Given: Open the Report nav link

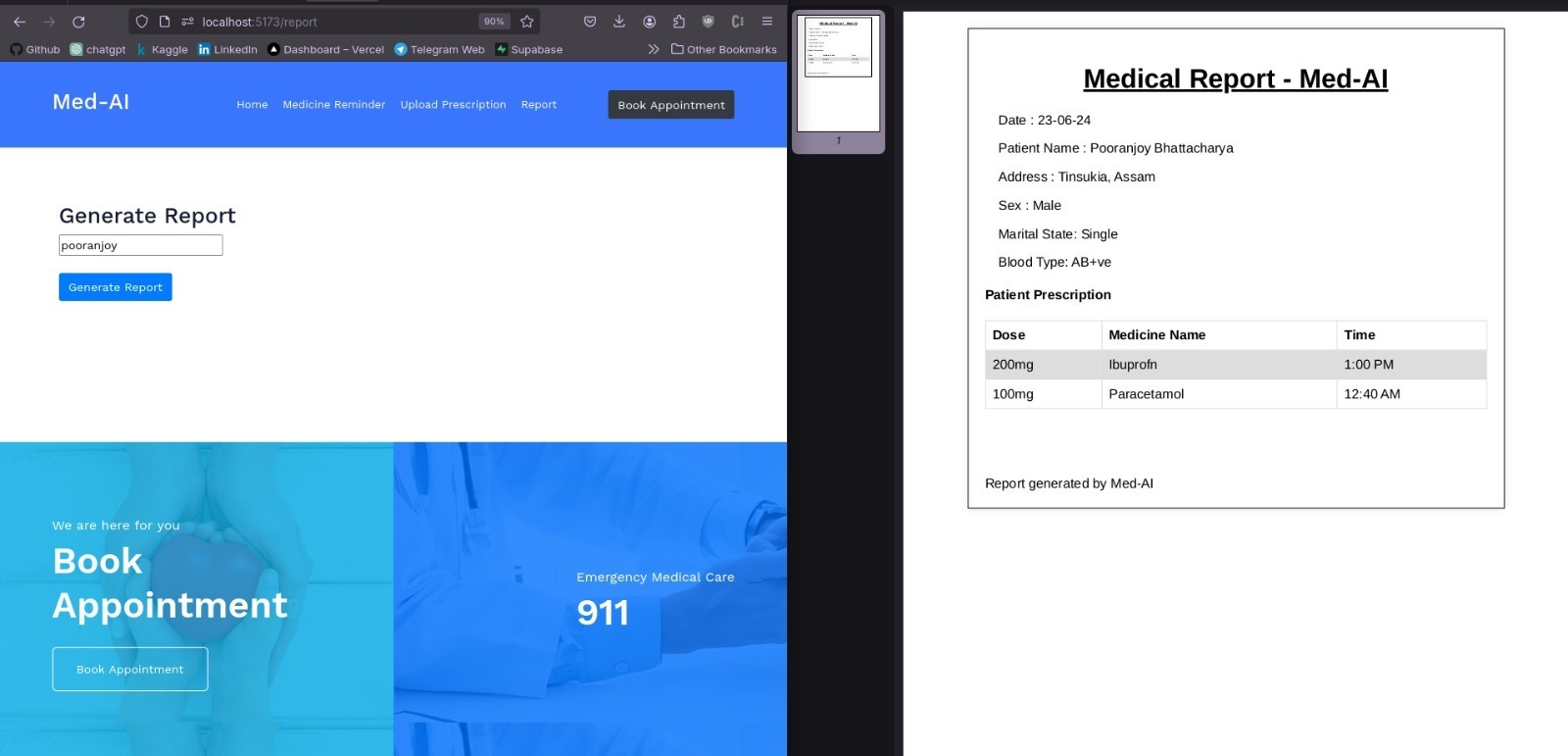Looking at the screenshot, I should click(539, 105).
